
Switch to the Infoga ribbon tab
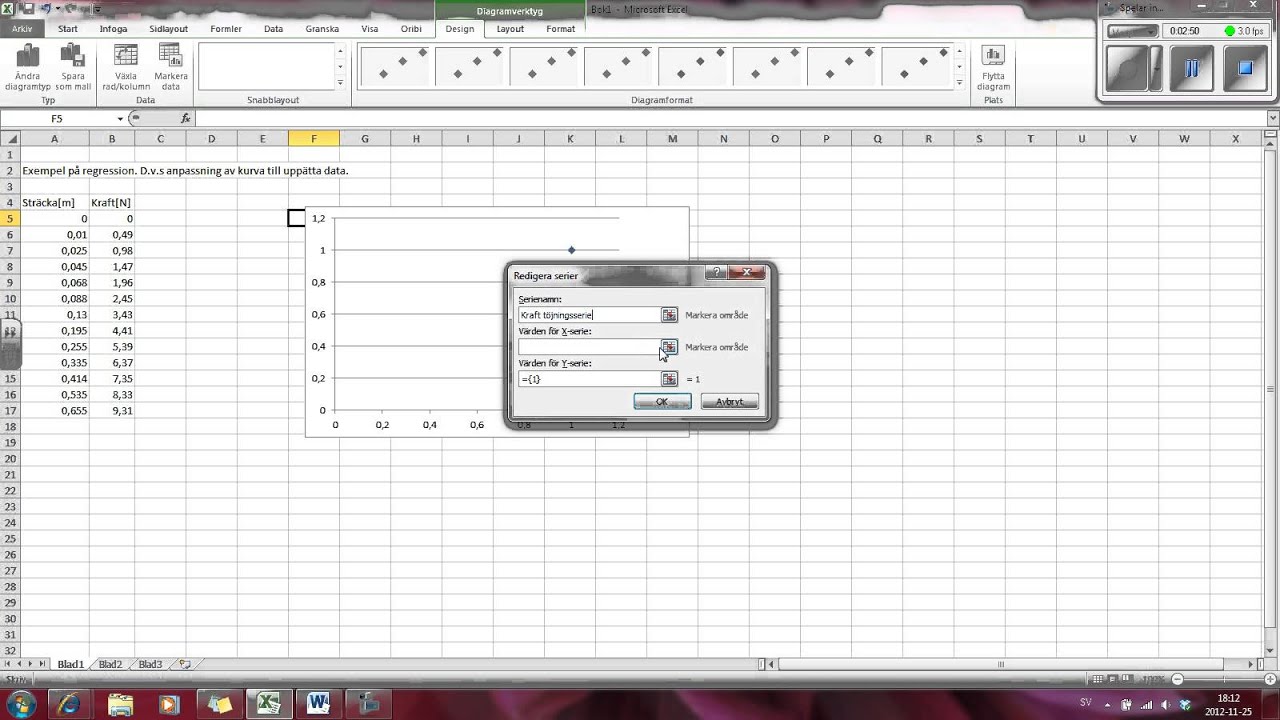(113, 29)
